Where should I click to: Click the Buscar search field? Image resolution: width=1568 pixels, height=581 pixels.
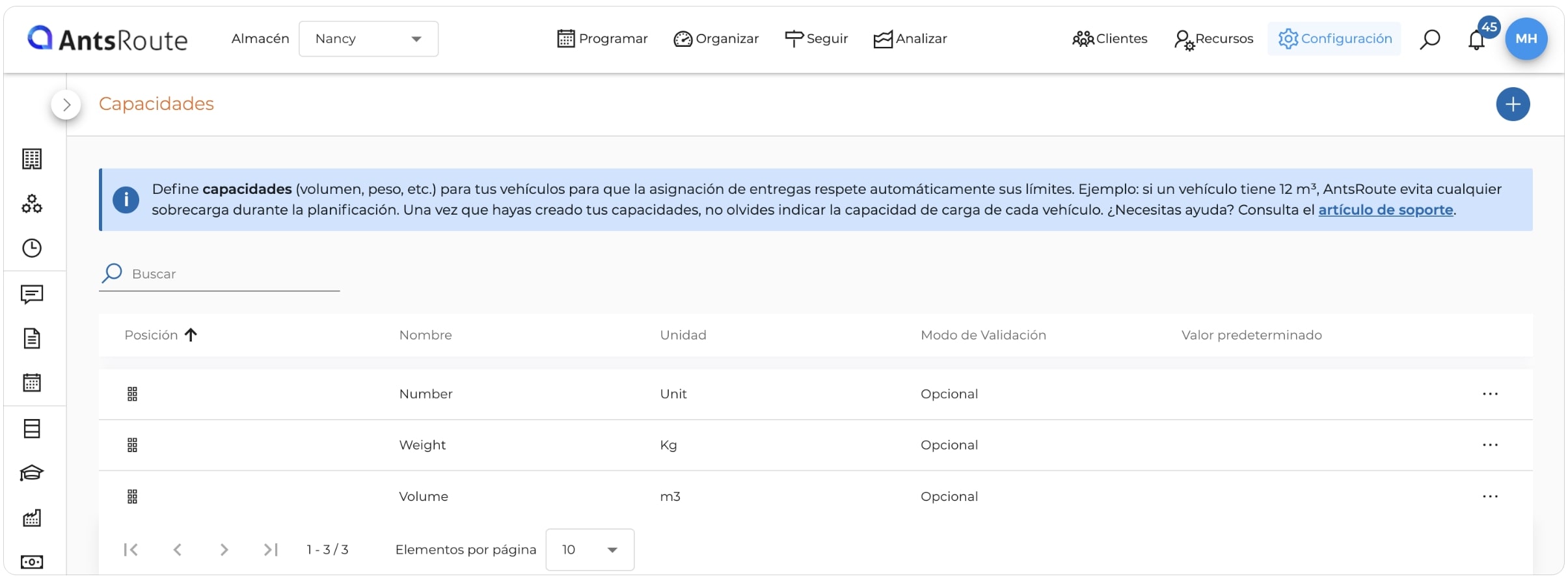point(219,274)
